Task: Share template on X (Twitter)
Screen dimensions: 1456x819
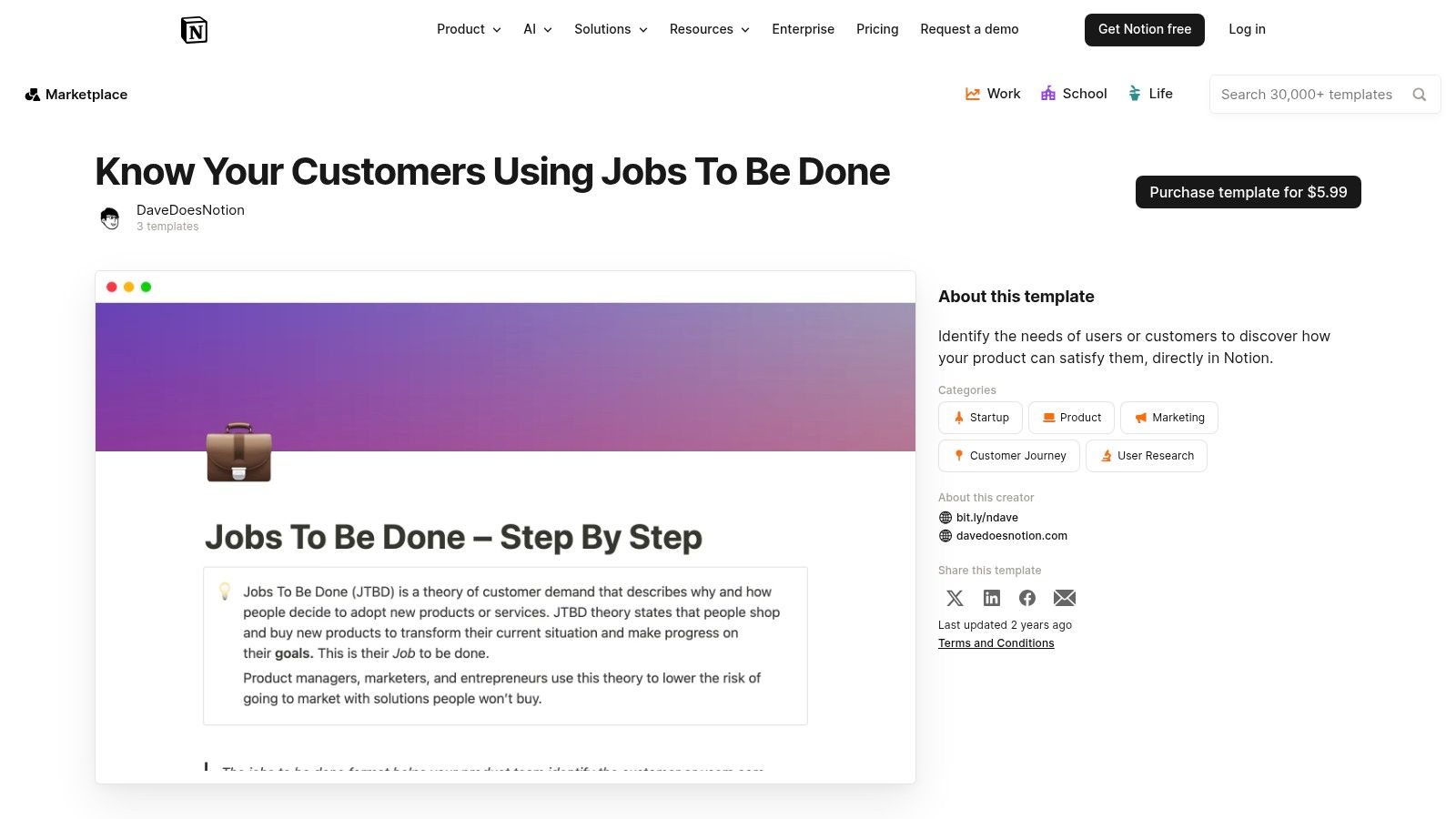Action: pyautogui.click(x=955, y=598)
